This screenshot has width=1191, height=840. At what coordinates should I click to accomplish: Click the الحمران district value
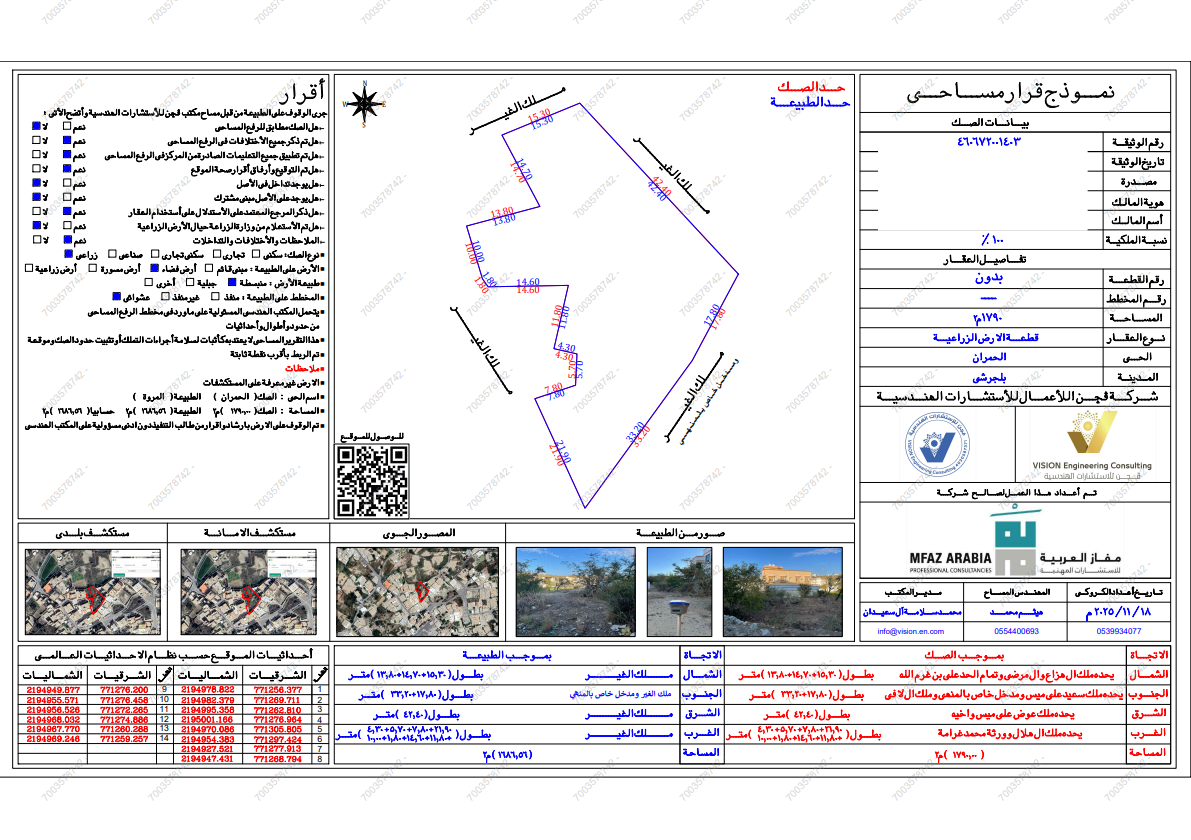(x=989, y=357)
